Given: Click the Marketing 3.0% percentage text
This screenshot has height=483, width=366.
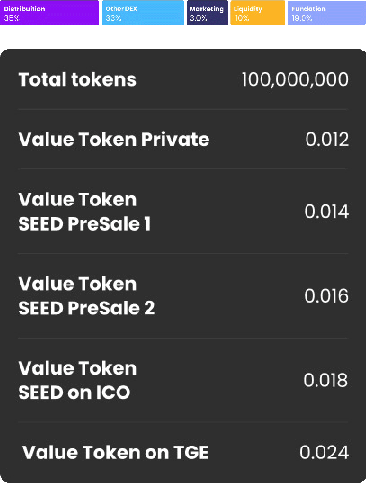Looking at the screenshot, I should tap(199, 18).
